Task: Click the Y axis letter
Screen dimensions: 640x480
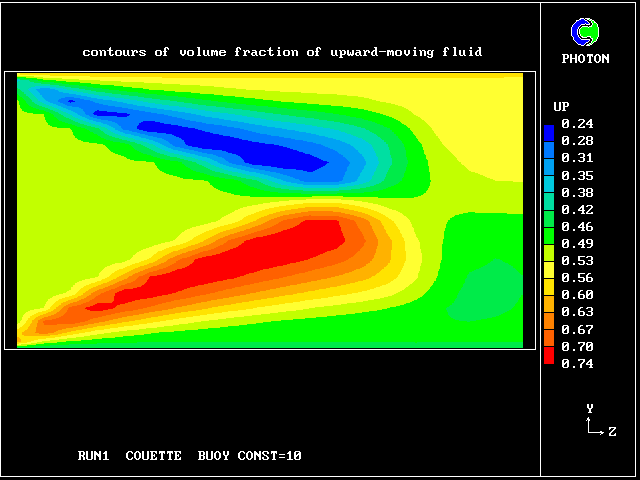Action: (590, 408)
